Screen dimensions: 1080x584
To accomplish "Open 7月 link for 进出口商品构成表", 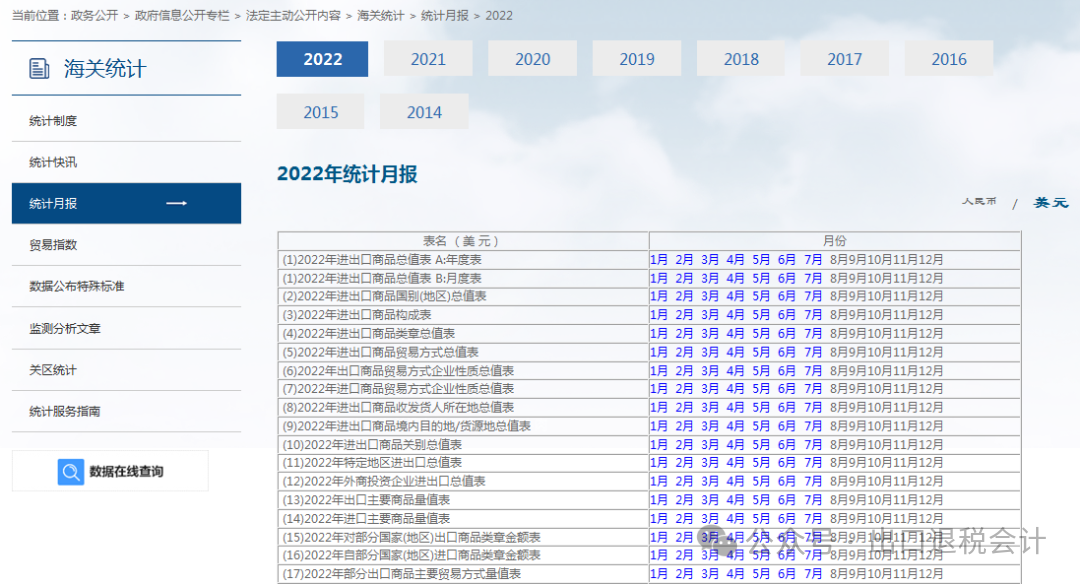I will point(813,315).
